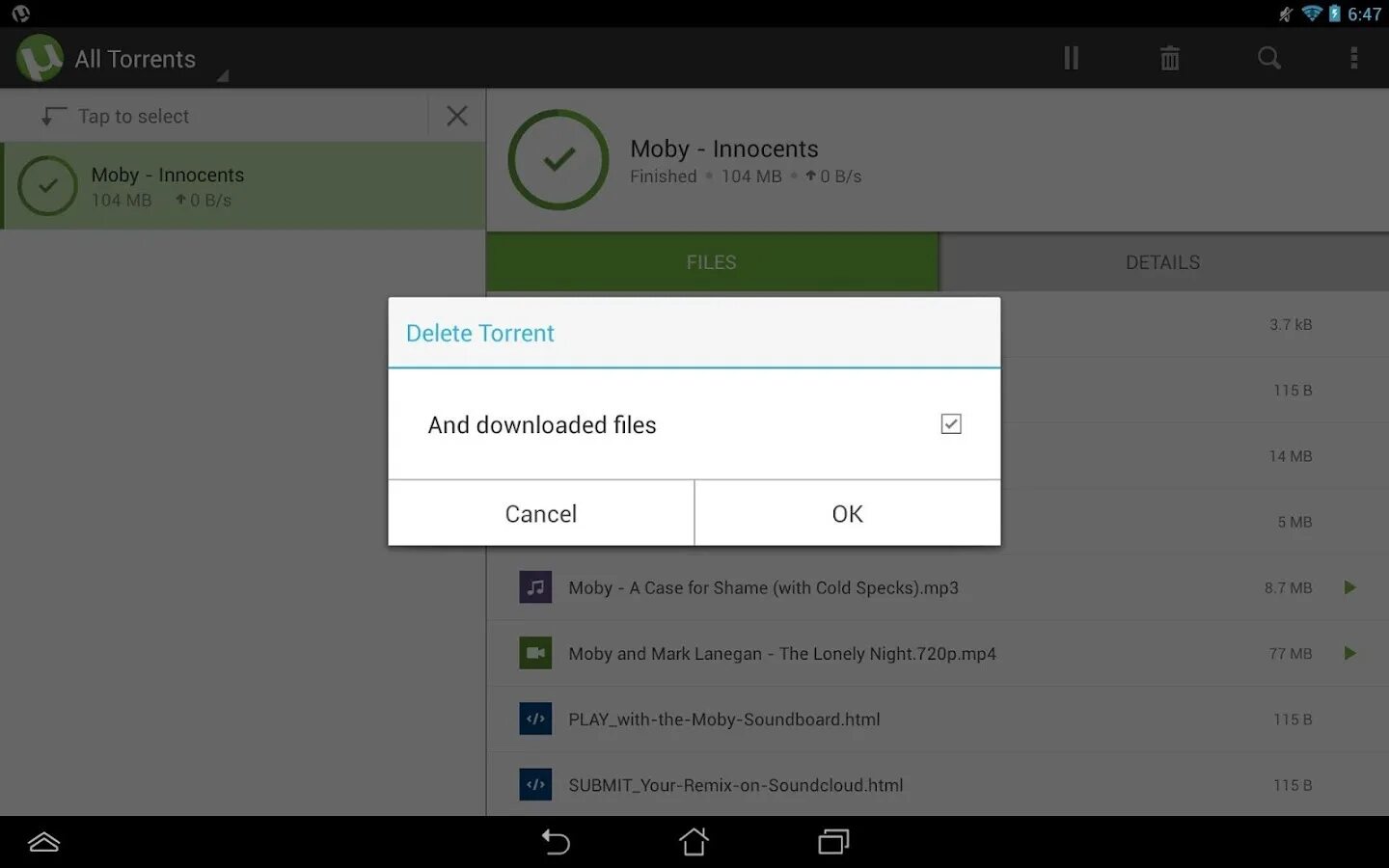Tap the code file icon beside SUBMIT_Your-Remix-on-Soundcloud.html

(535, 784)
